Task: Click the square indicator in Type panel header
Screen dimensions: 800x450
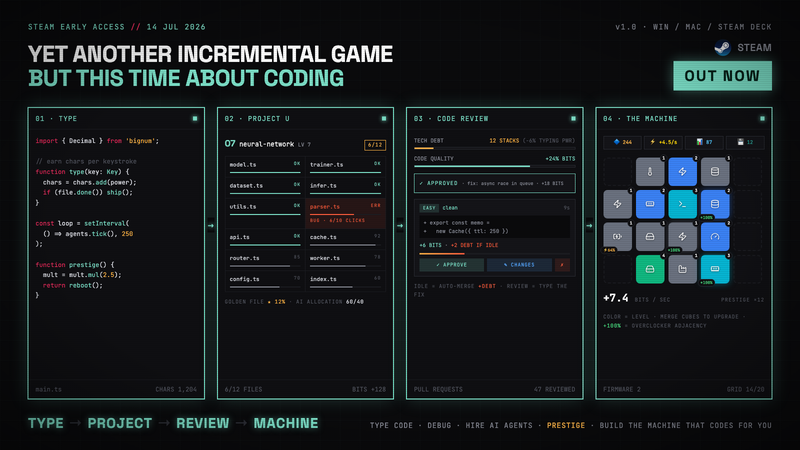Action: [x=195, y=118]
